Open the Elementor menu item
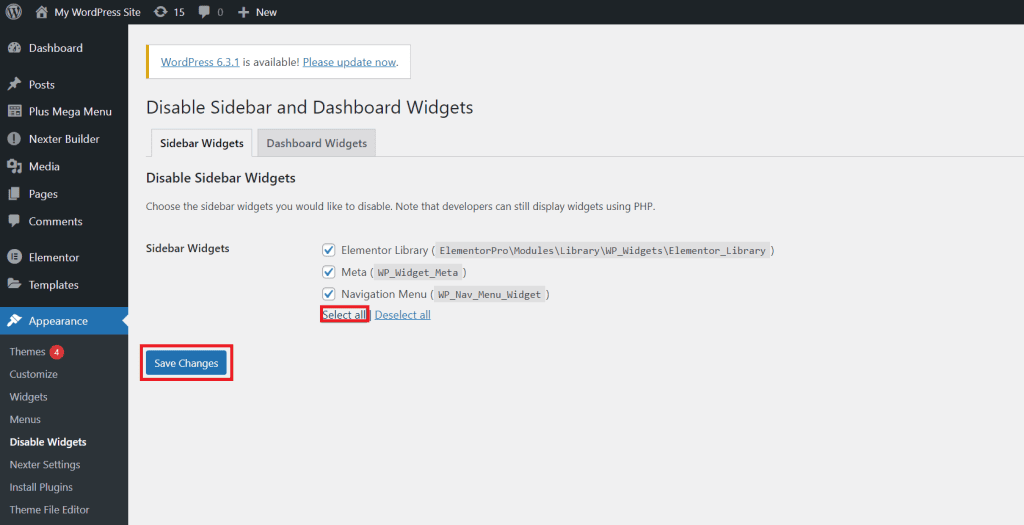Viewport: 1024px width, 525px height. point(64,257)
